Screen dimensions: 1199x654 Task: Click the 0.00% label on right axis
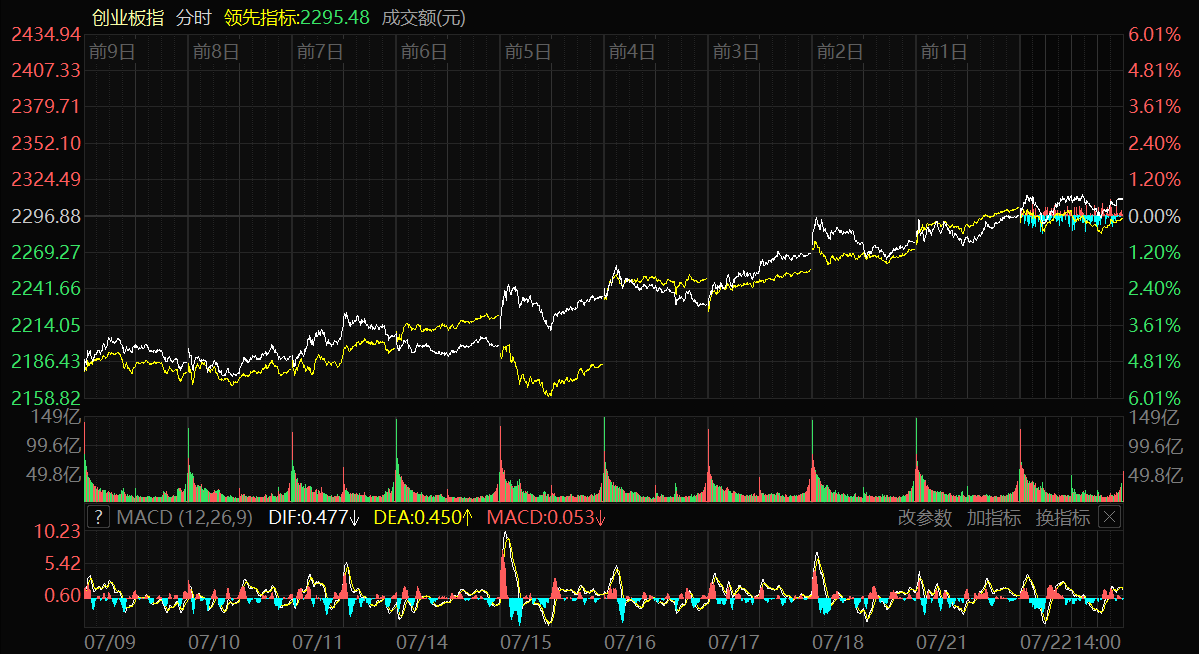point(1153,216)
